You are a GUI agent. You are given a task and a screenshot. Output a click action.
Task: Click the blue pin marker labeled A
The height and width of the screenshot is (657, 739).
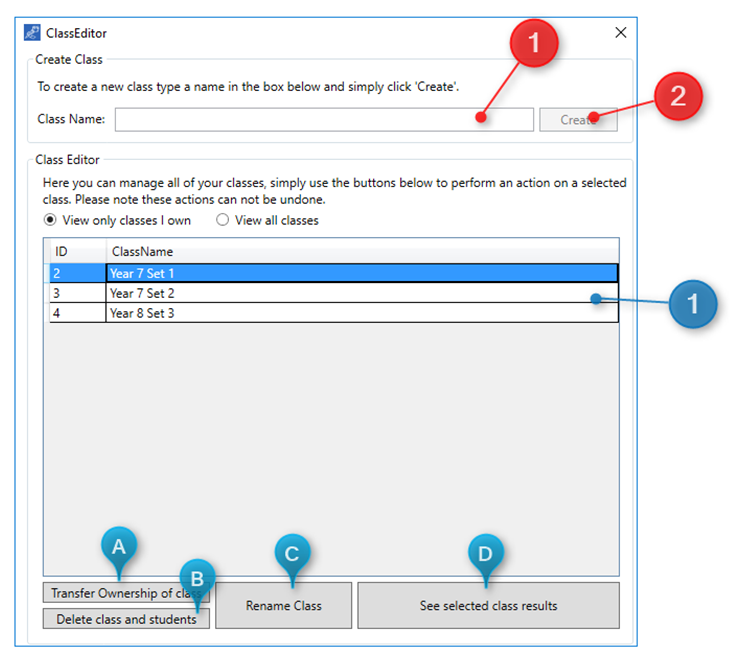119,546
